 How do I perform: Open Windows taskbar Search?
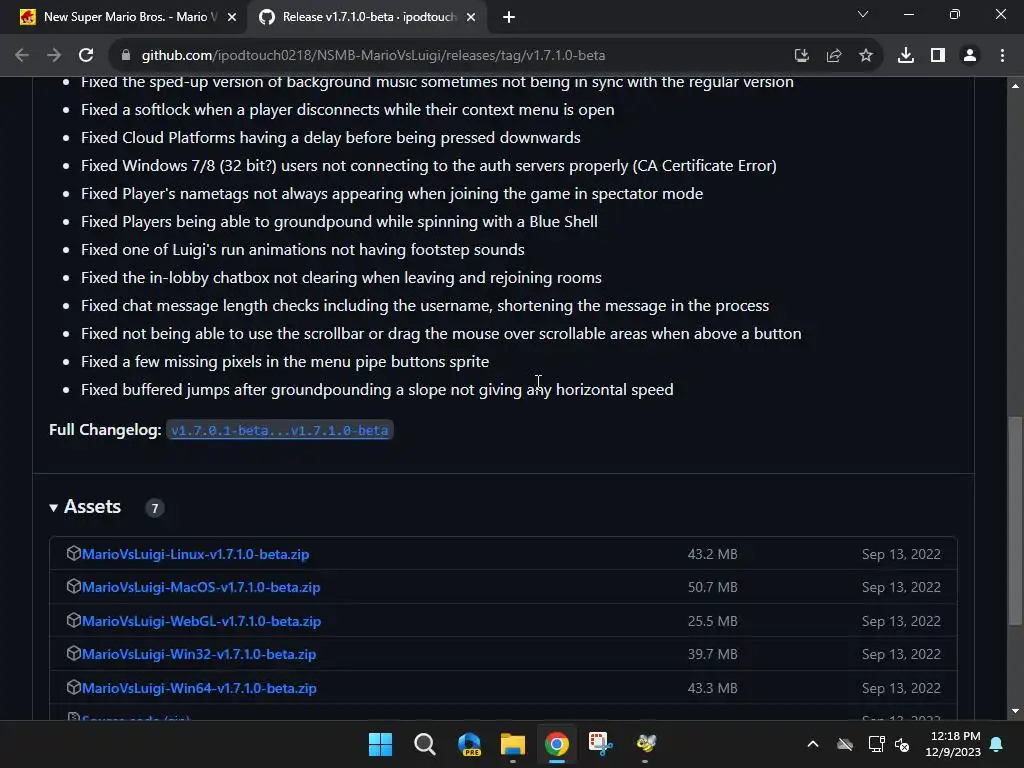tap(424, 744)
